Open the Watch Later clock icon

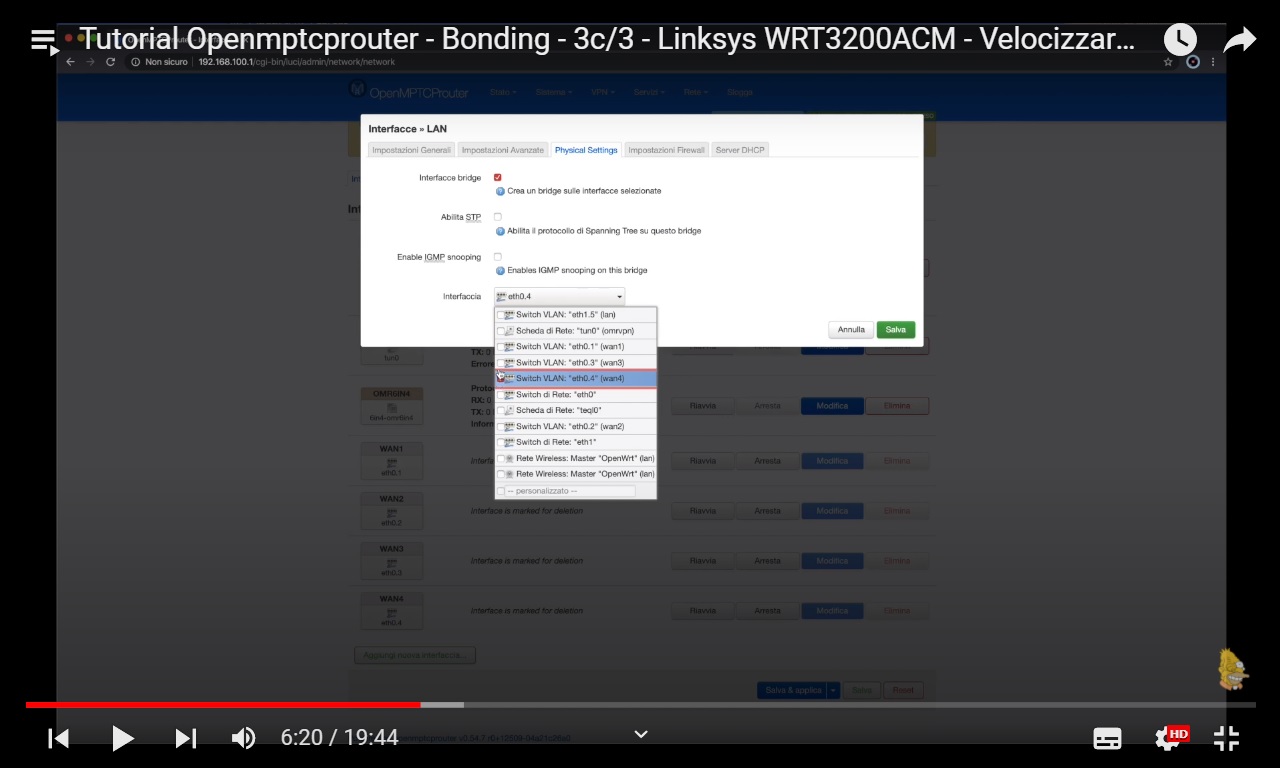[x=1180, y=38]
